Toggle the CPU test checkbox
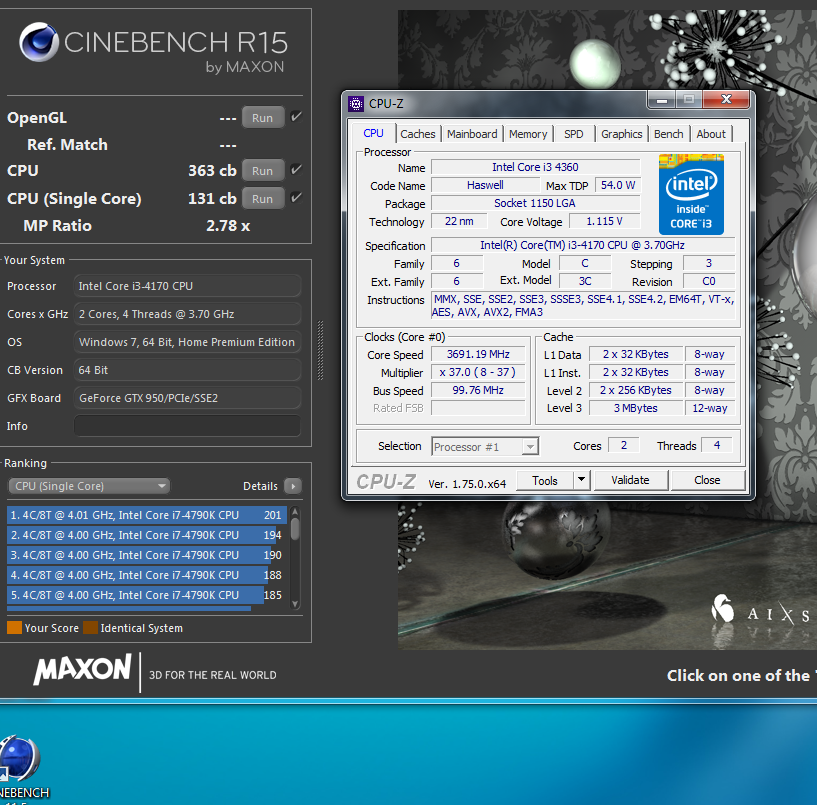This screenshot has width=817, height=805. pyautogui.click(x=296, y=169)
